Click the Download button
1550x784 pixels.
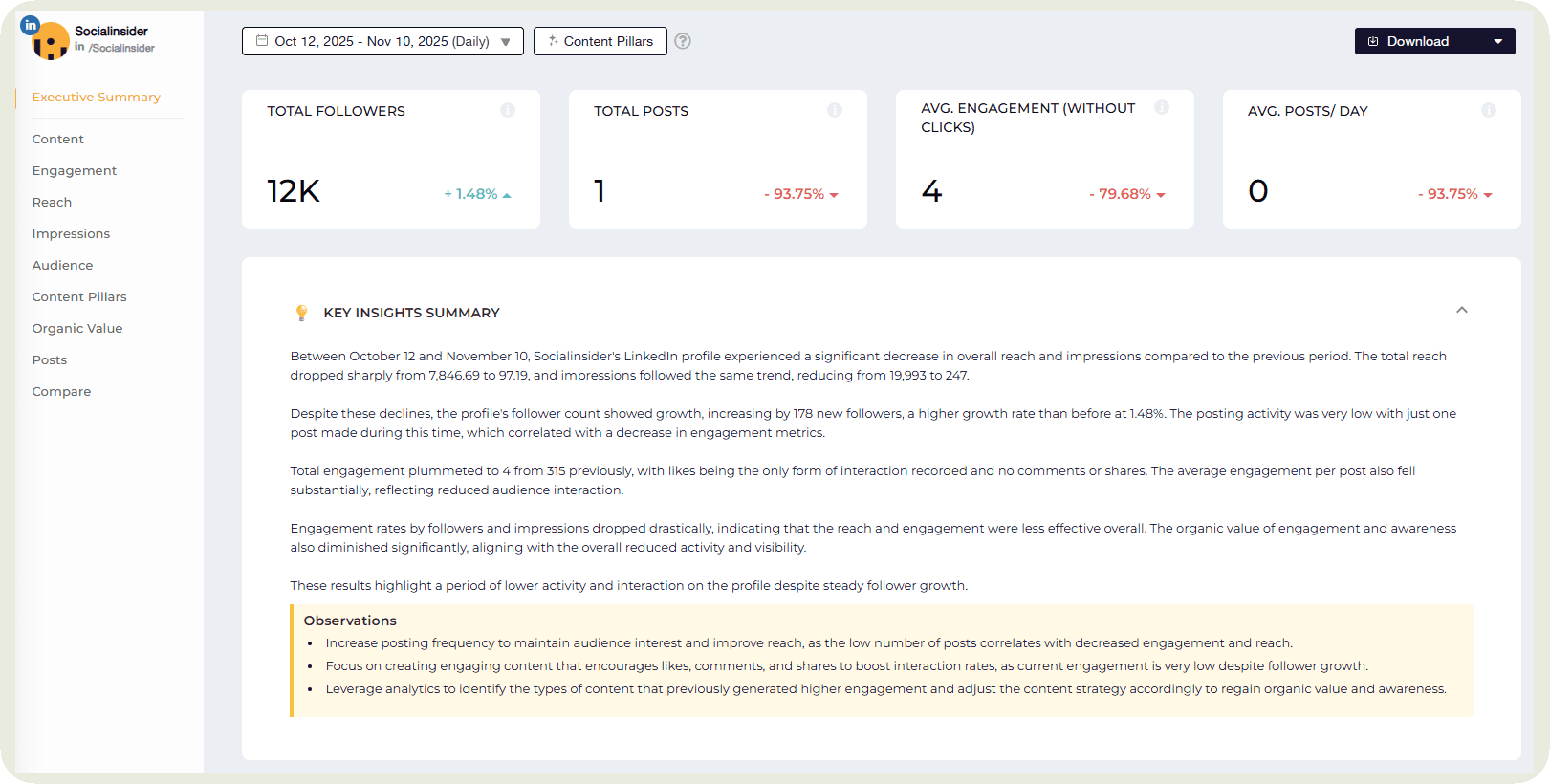pos(1417,41)
